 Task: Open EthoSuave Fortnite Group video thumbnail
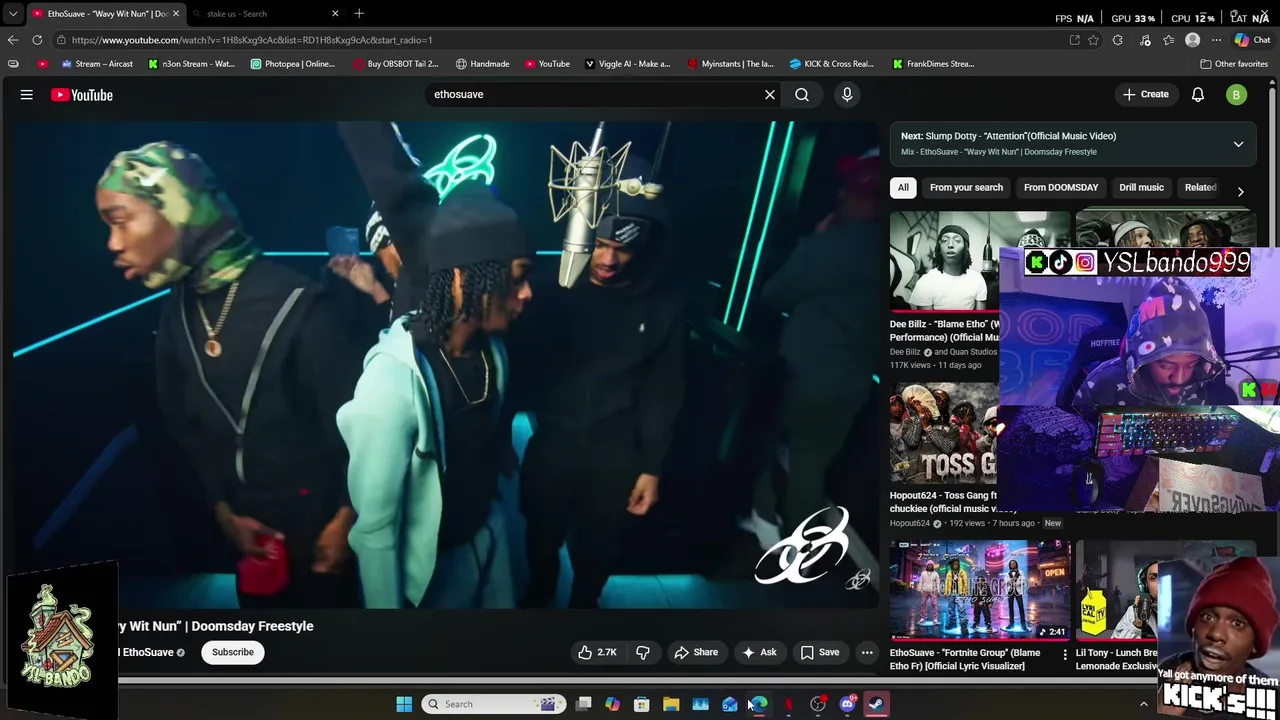click(980, 591)
